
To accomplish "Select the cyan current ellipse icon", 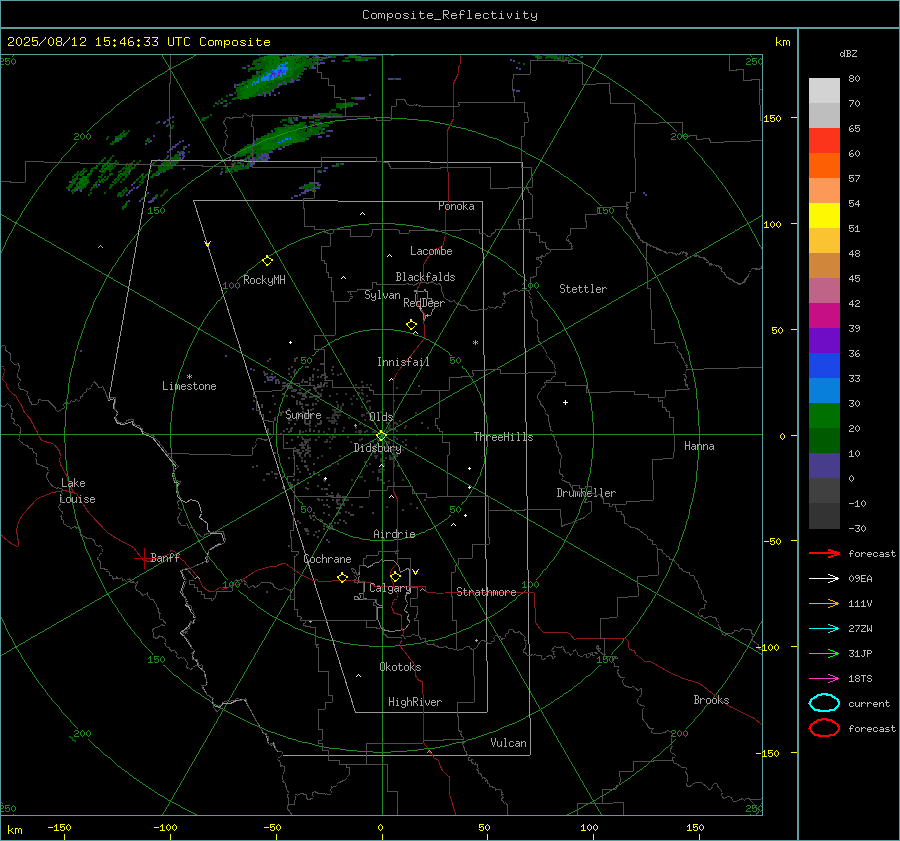I will click(x=824, y=703).
